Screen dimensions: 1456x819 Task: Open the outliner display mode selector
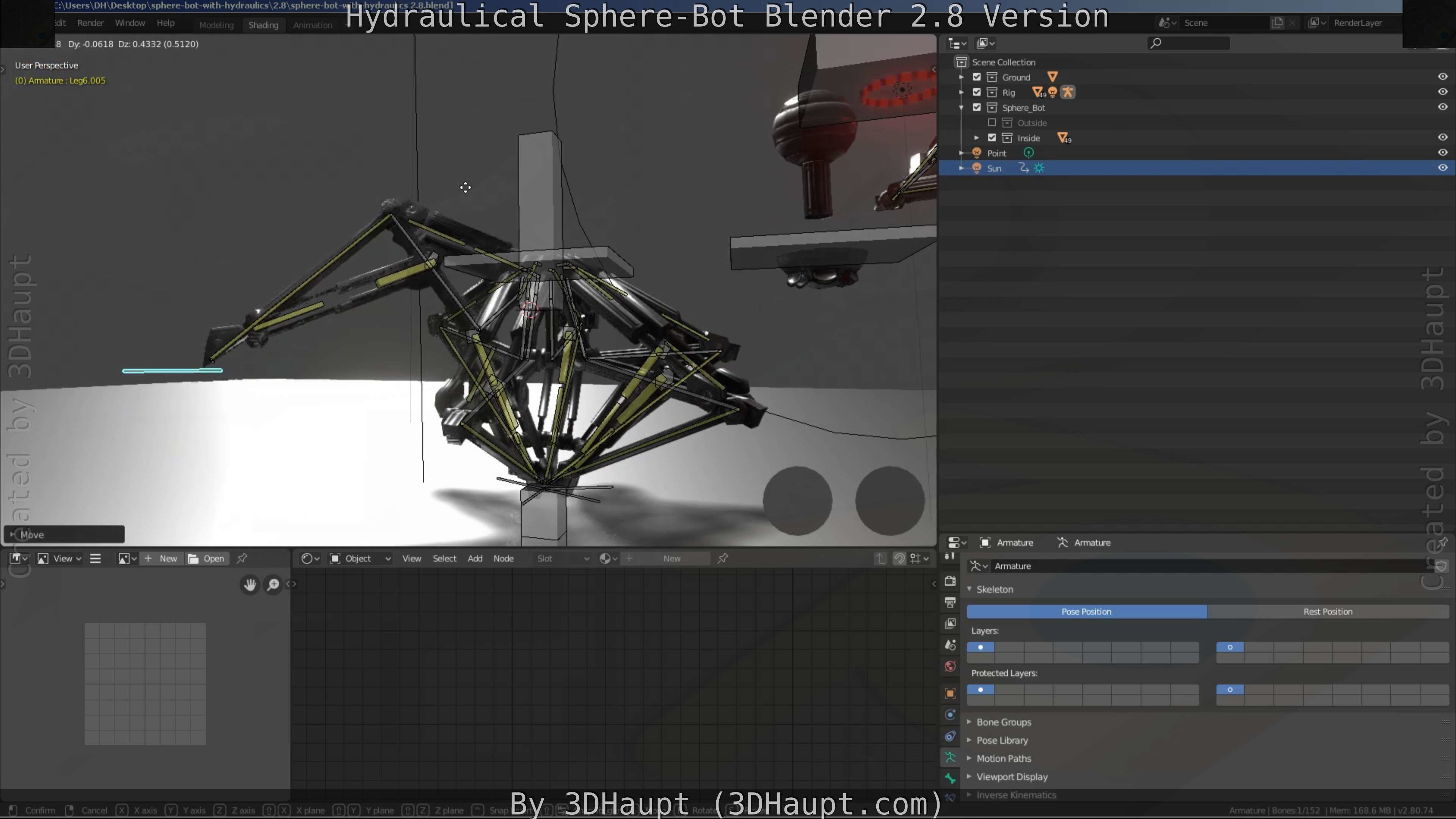(x=957, y=43)
